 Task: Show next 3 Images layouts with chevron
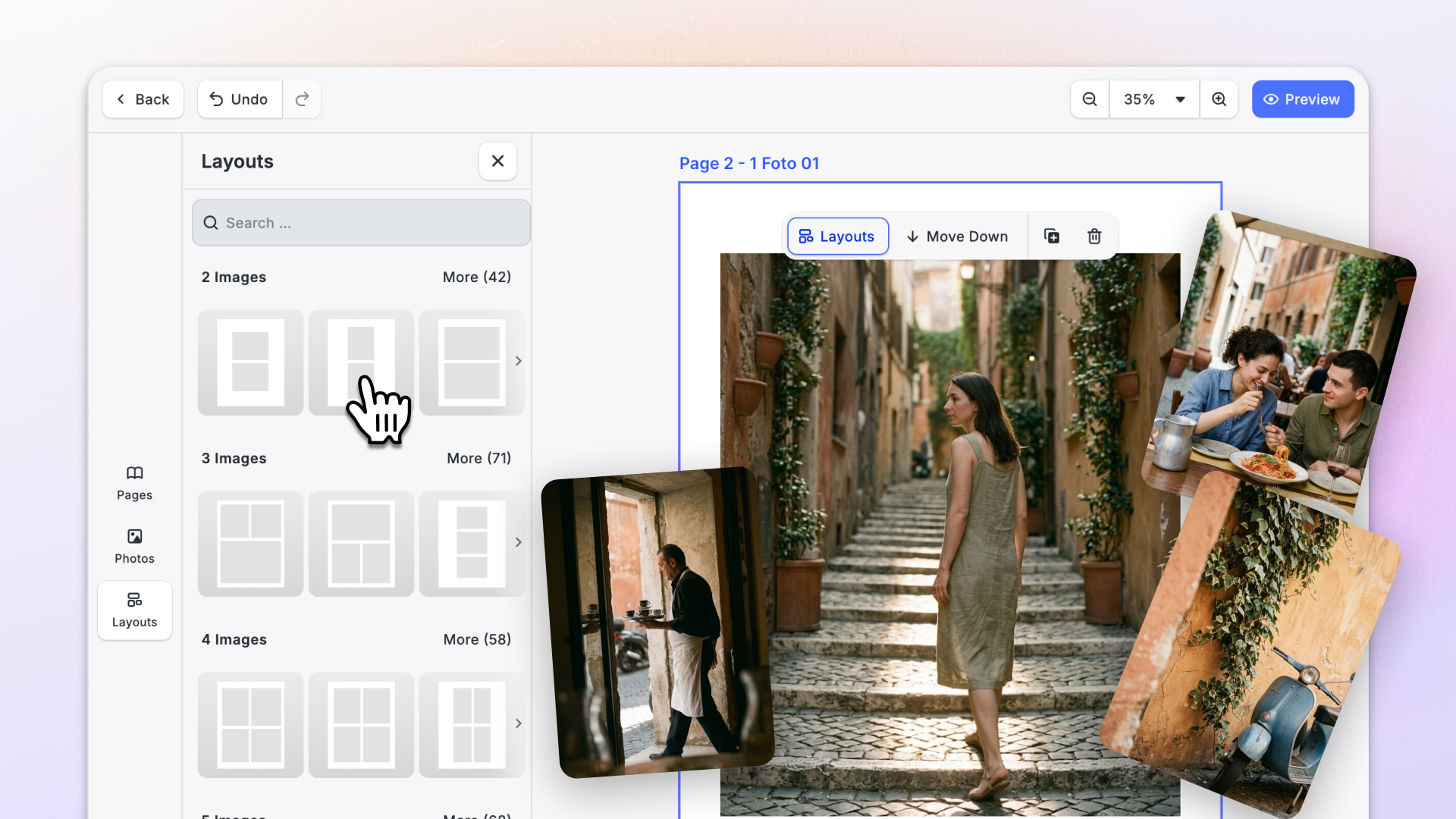[x=519, y=542]
